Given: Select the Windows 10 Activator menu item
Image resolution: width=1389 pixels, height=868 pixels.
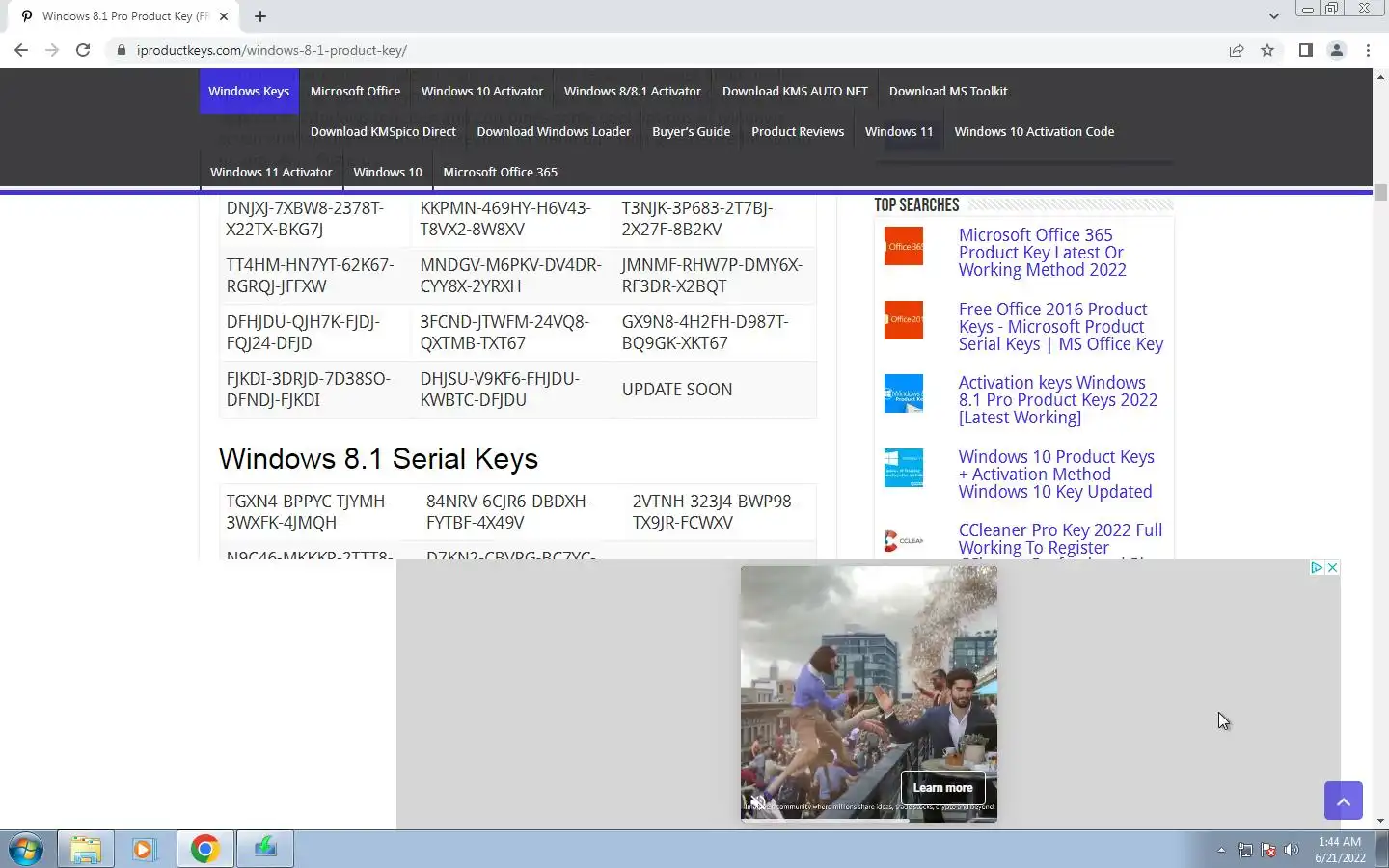Looking at the screenshot, I should pyautogui.click(x=482, y=91).
